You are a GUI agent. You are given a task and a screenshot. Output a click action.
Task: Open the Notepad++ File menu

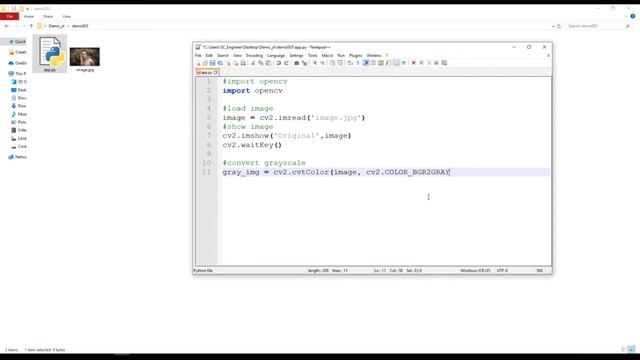pos(198,56)
